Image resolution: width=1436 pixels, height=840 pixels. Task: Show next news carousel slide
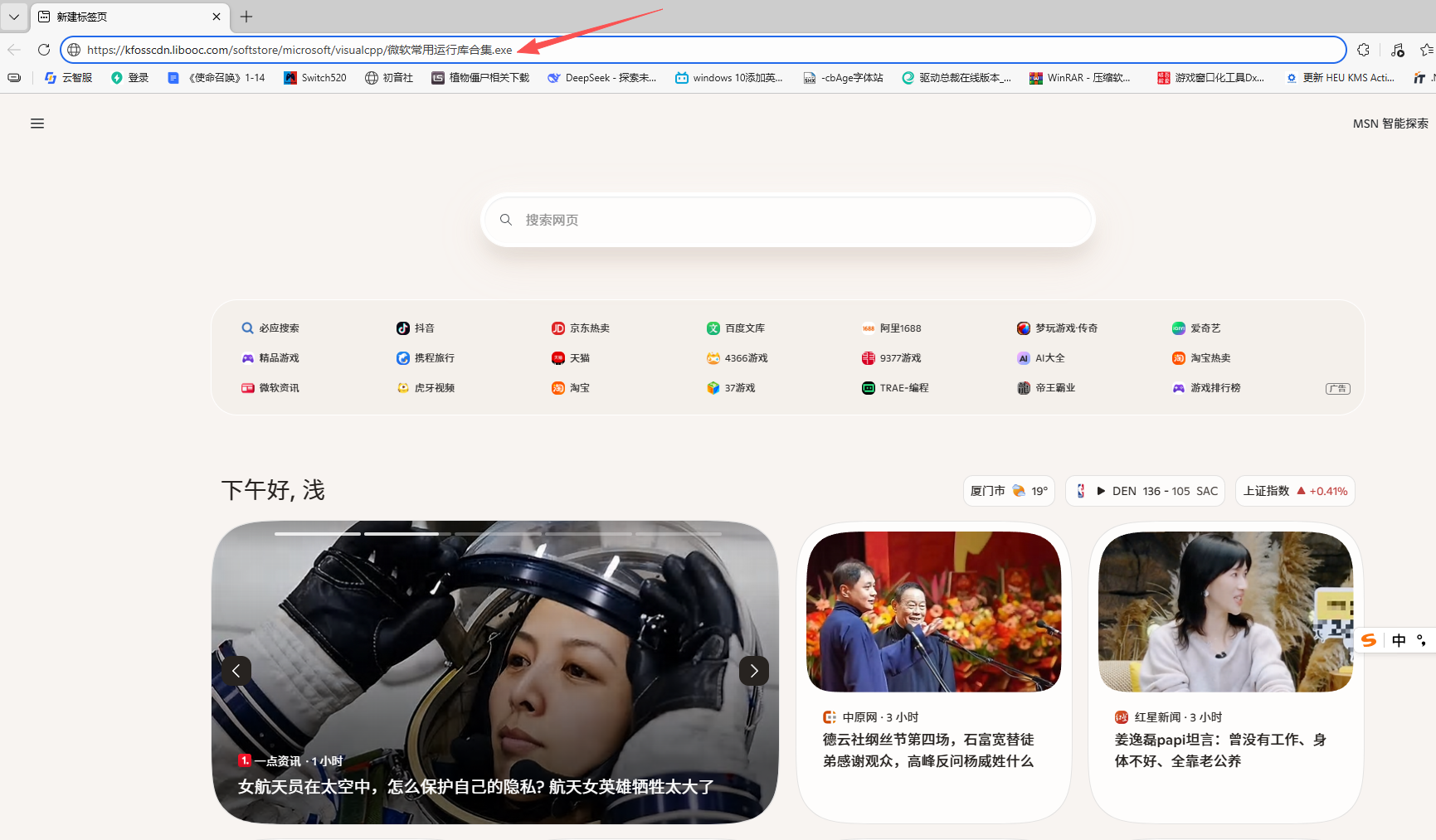(753, 671)
